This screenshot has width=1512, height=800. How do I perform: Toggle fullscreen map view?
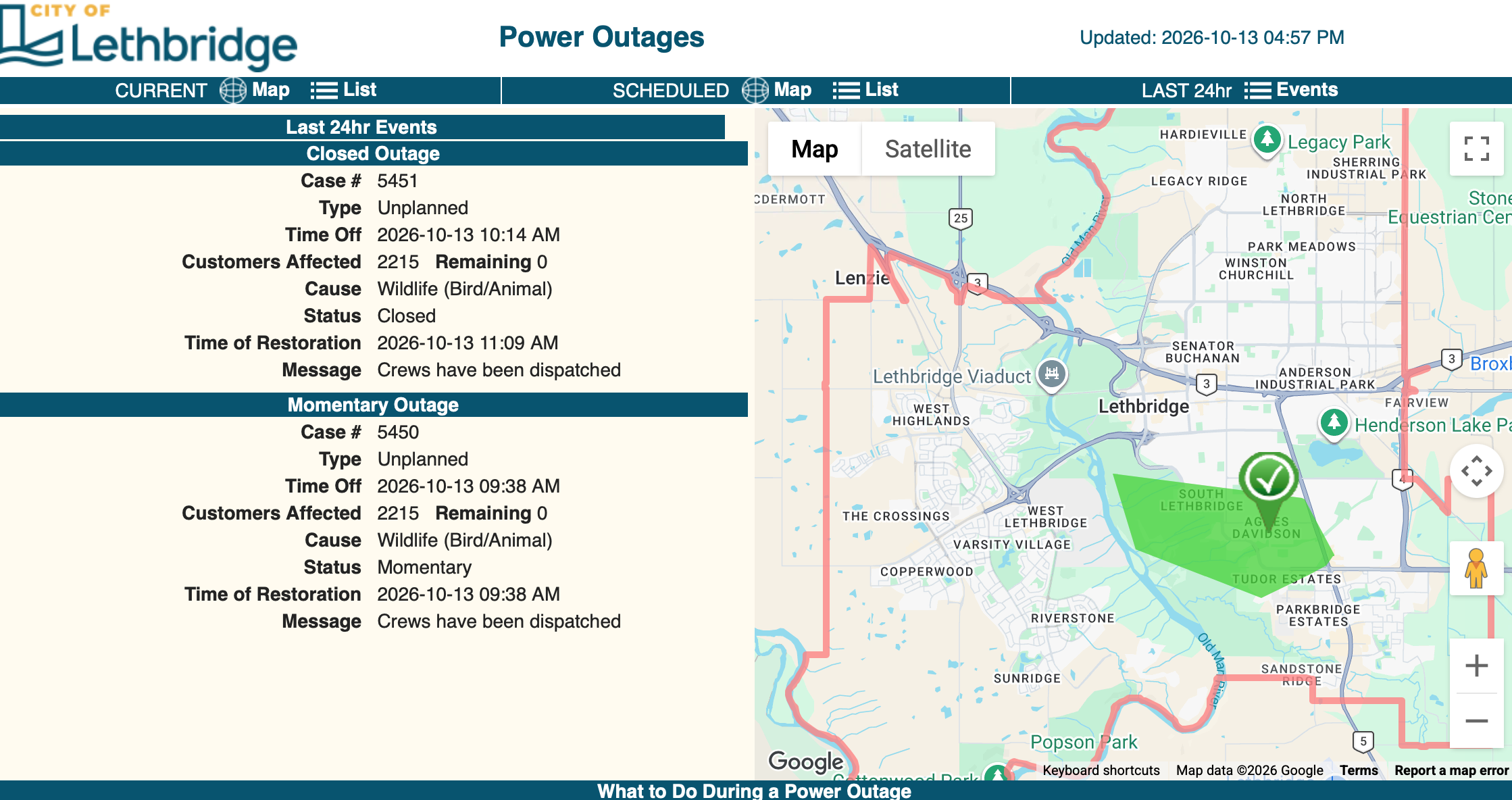tap(1477, 149)
